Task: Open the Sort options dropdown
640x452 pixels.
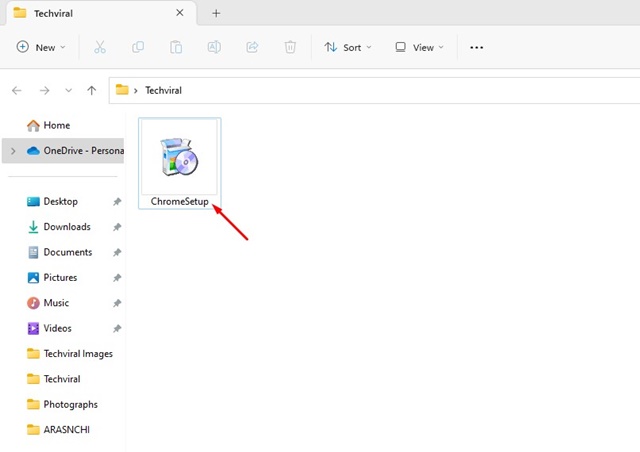Action: [348, 47]
